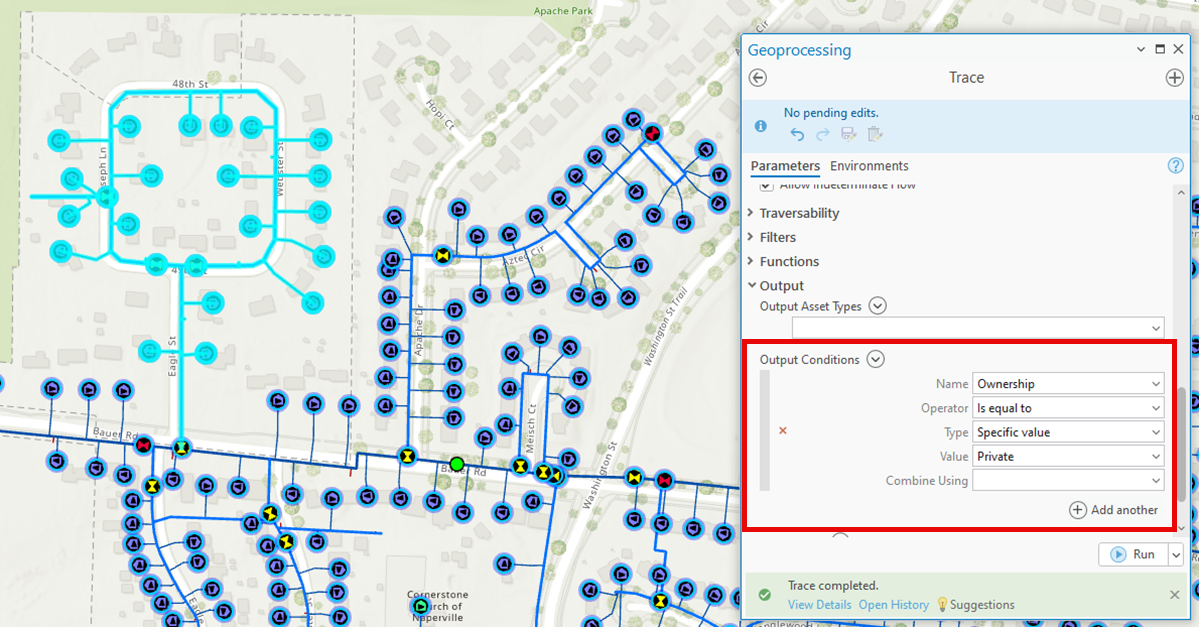Screen dimensions: 1199x627
Task: Open the Open History link
Action: tap(893, 605)
